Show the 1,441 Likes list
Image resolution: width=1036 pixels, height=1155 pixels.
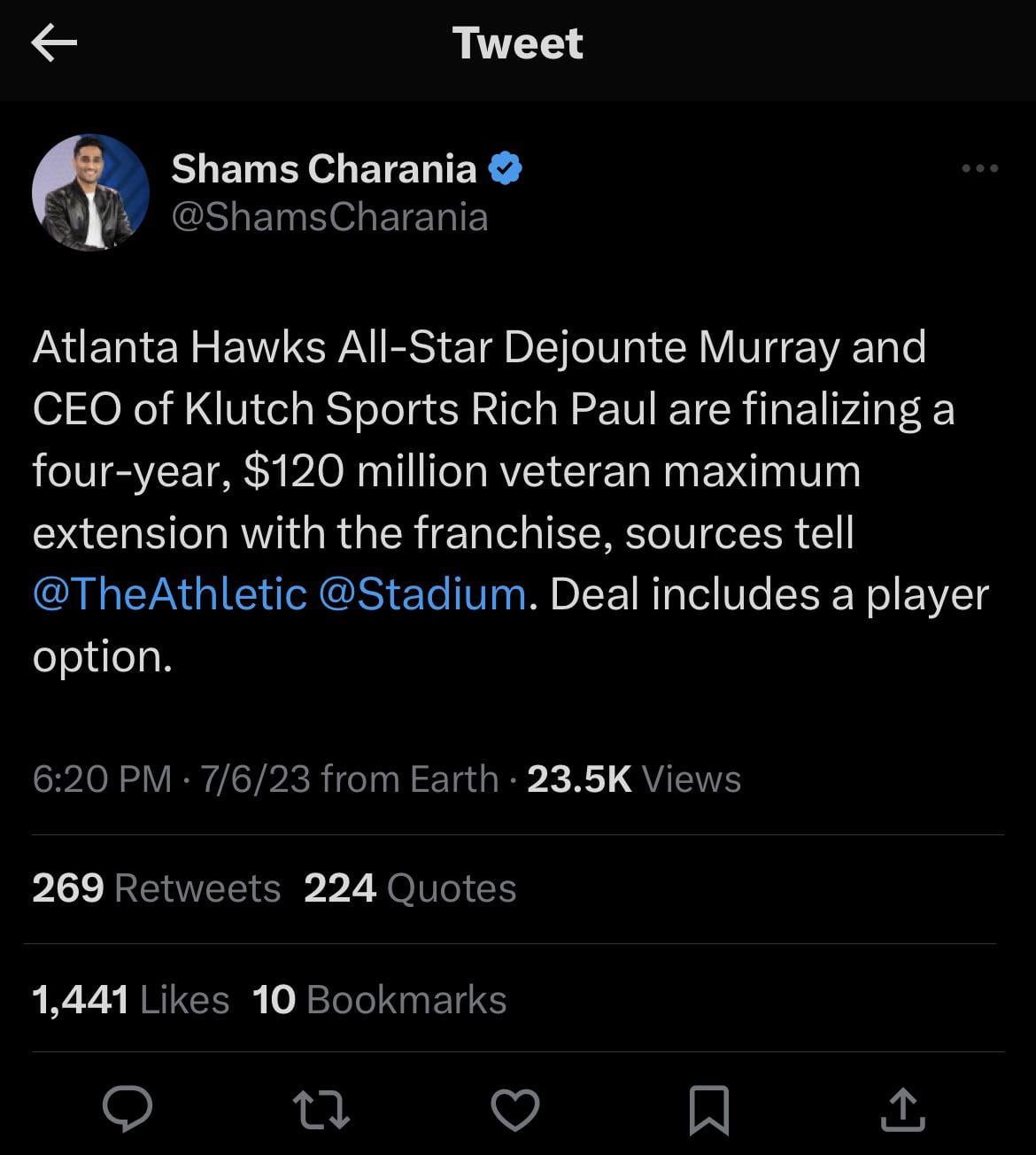(130, 1000)
